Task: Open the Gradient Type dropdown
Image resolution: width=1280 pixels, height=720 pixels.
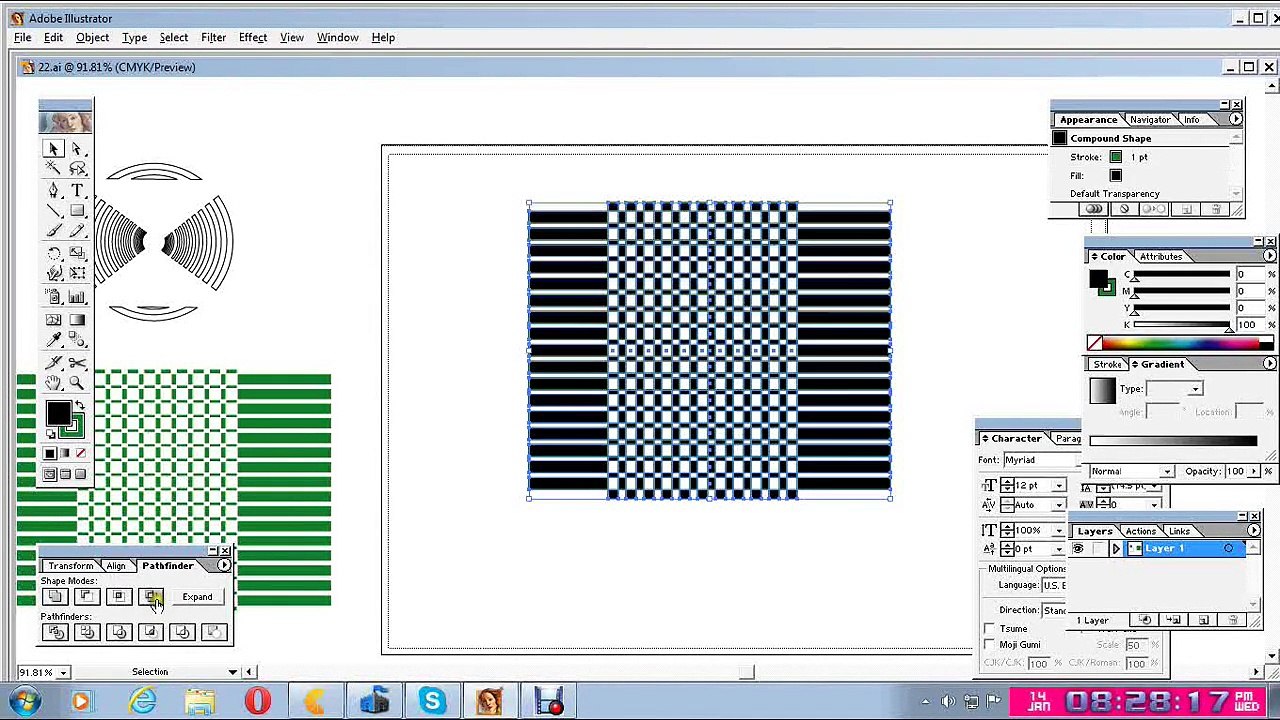Action: point(1195,389)
